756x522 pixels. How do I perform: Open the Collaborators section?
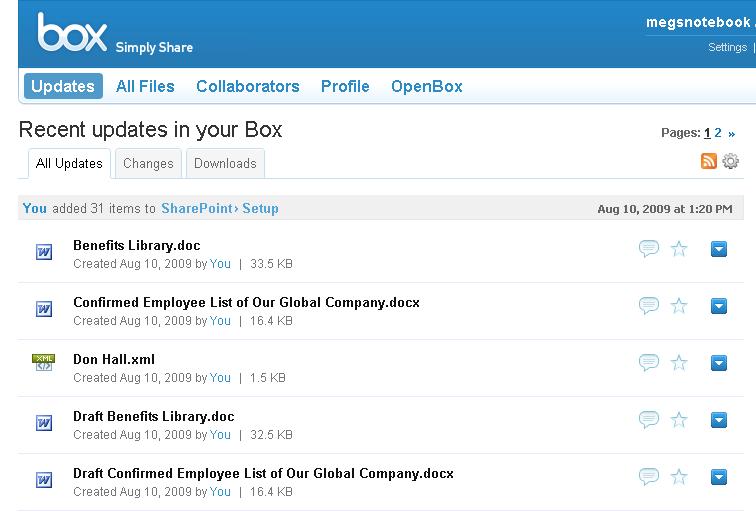(247, 86)
